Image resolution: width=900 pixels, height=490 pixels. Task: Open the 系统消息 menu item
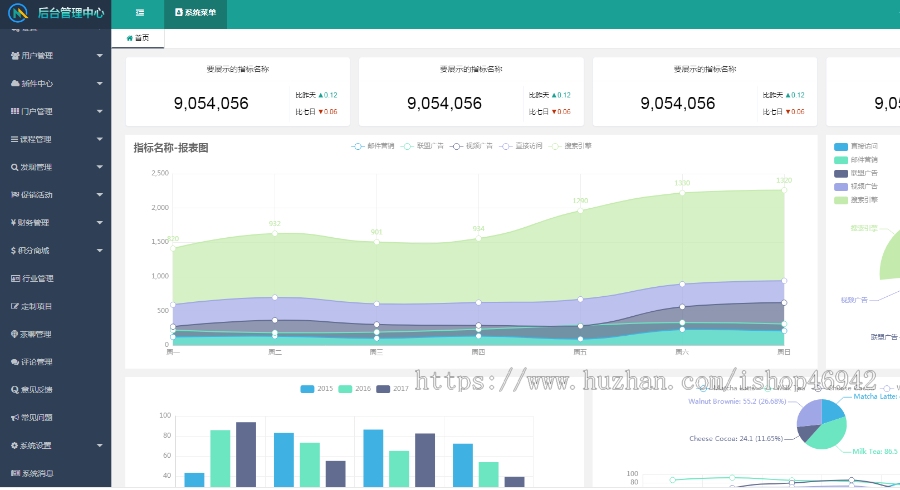point(56,473)
